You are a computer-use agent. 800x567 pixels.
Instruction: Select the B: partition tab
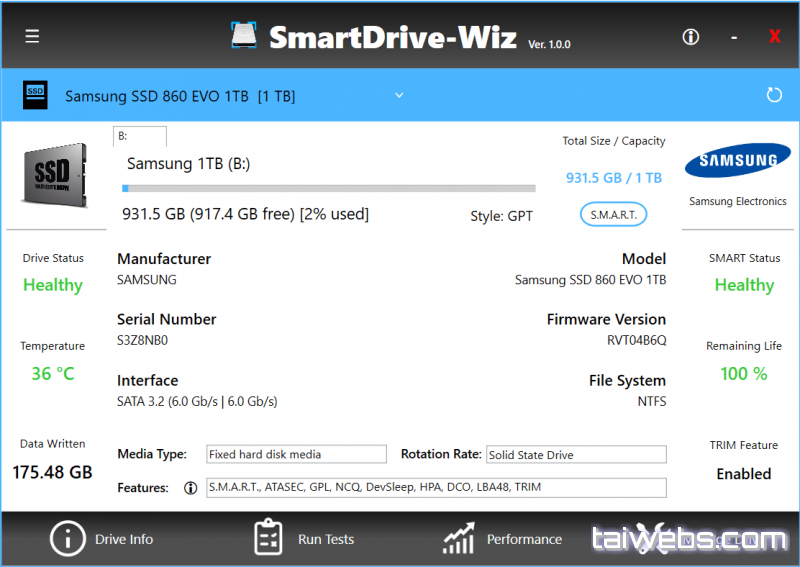[140, 136]
